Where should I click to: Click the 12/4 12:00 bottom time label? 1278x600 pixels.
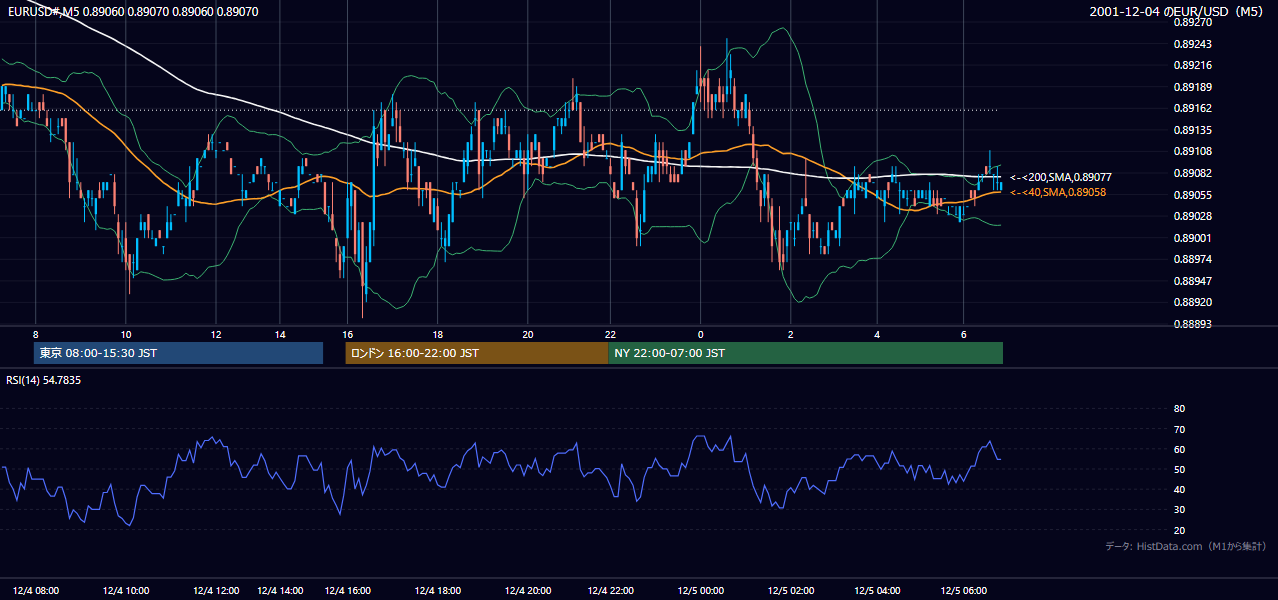pyautogui.click(x=216, y=590)
